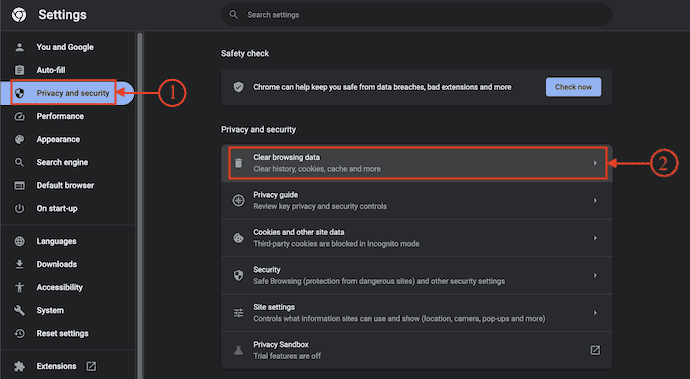Open Privacy Sandbox external link icon
690x379 pixels.
pos(595,350)
